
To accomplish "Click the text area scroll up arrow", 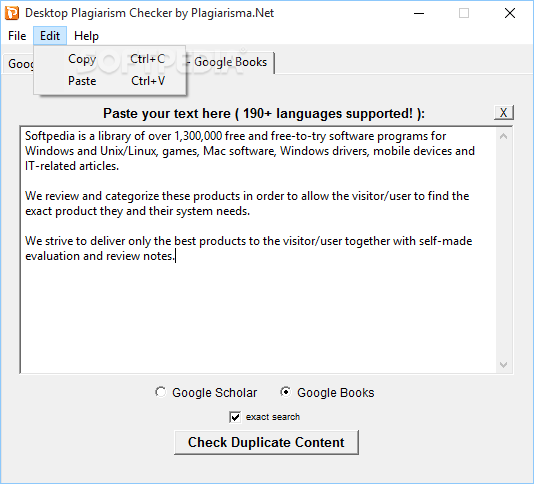I will 504,137.
